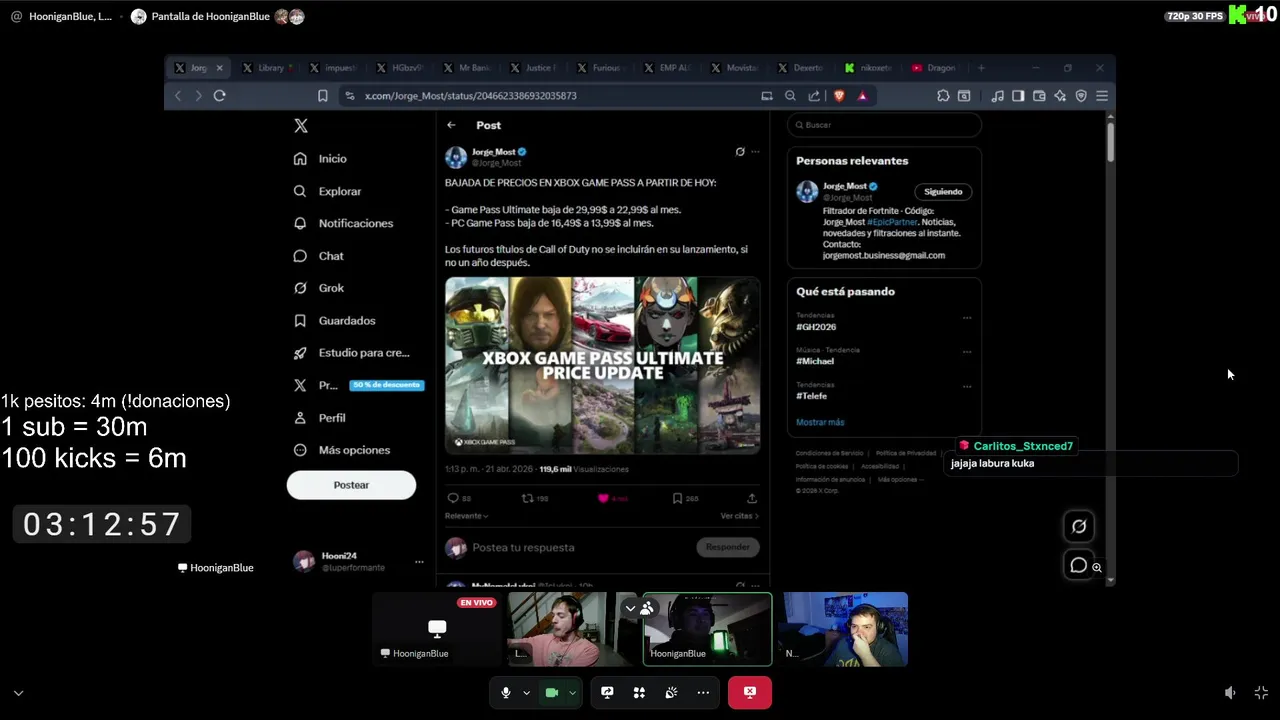The image size is (1280, 720).
Task: Adjust the stream volume speaker icon
Action: [x=1230, y=692]
